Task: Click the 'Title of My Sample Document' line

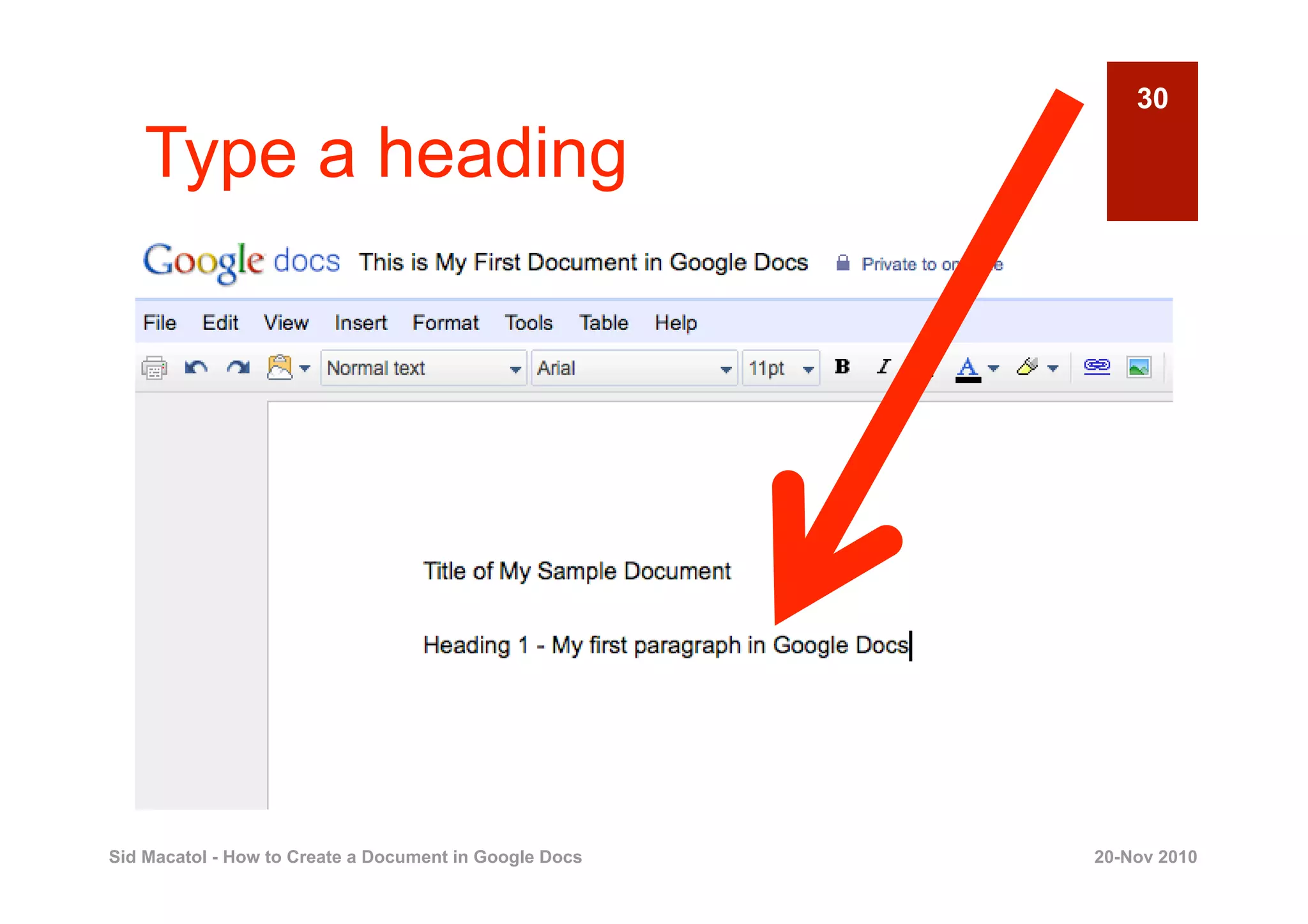Action: [577, 571]
